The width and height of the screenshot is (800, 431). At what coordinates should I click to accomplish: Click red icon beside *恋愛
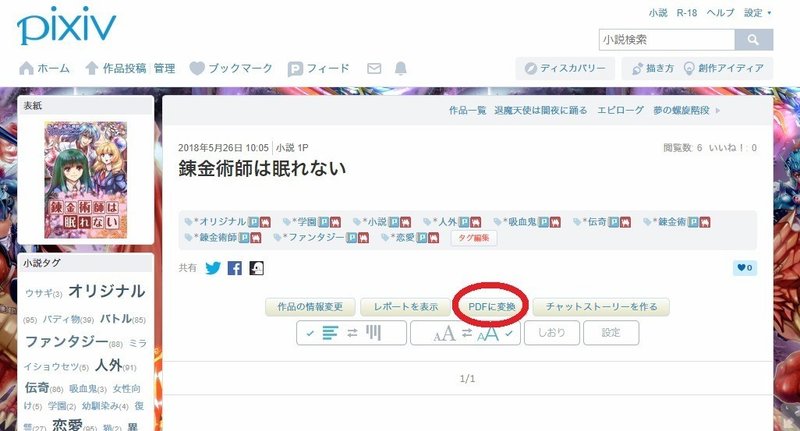click(x=433, y=238)
